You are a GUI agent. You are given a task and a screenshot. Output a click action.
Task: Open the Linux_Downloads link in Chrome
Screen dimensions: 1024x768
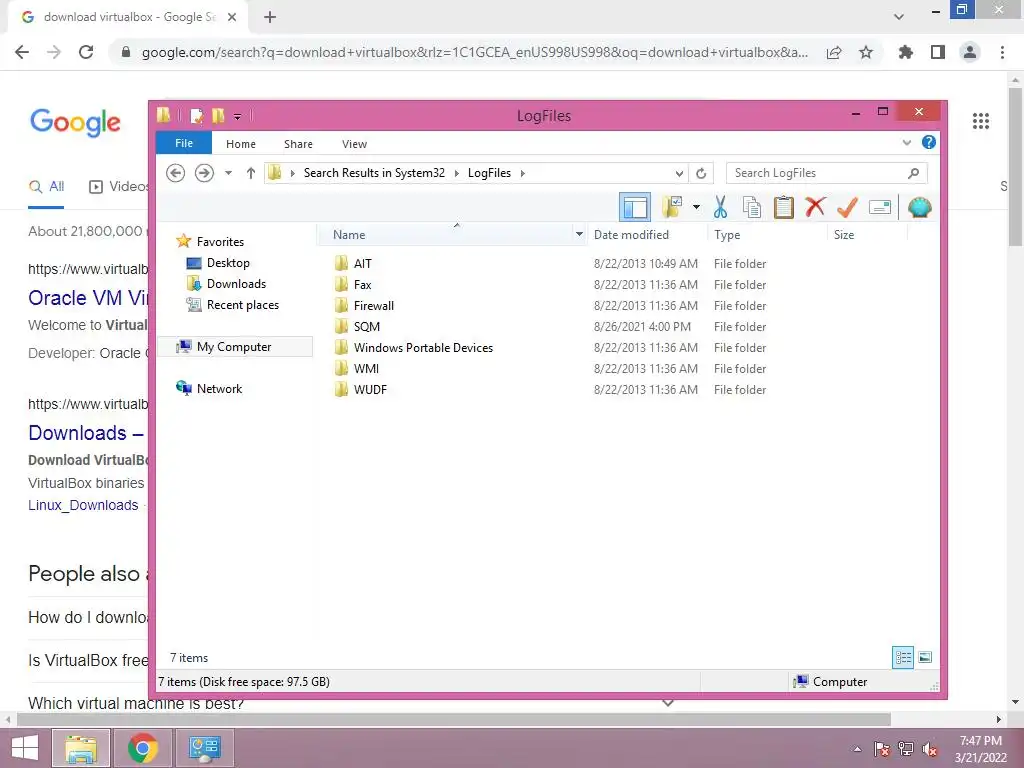click(x=83, y=505)
